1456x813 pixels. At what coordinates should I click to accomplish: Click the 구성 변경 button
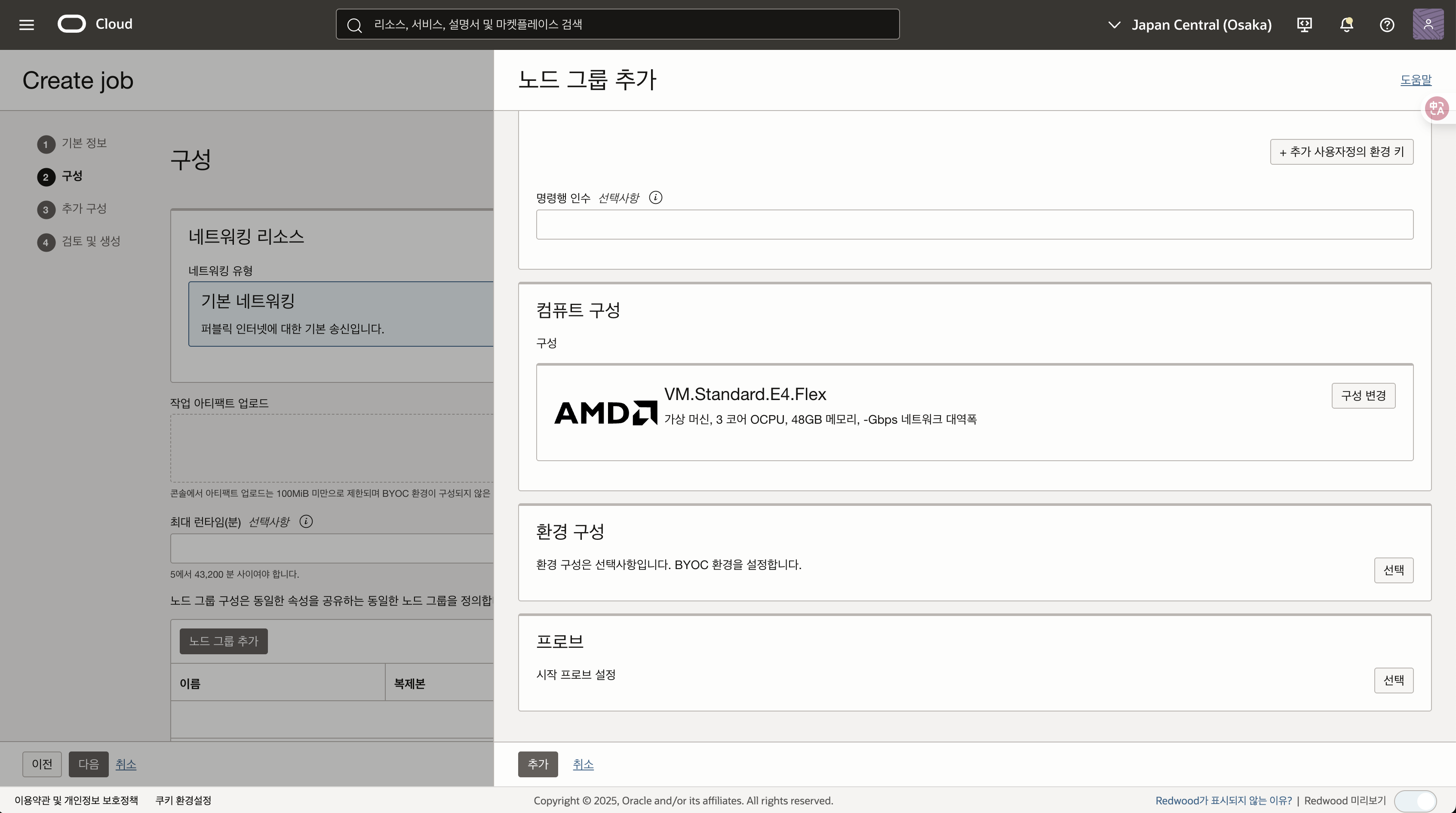click(x=1363, y=395)
